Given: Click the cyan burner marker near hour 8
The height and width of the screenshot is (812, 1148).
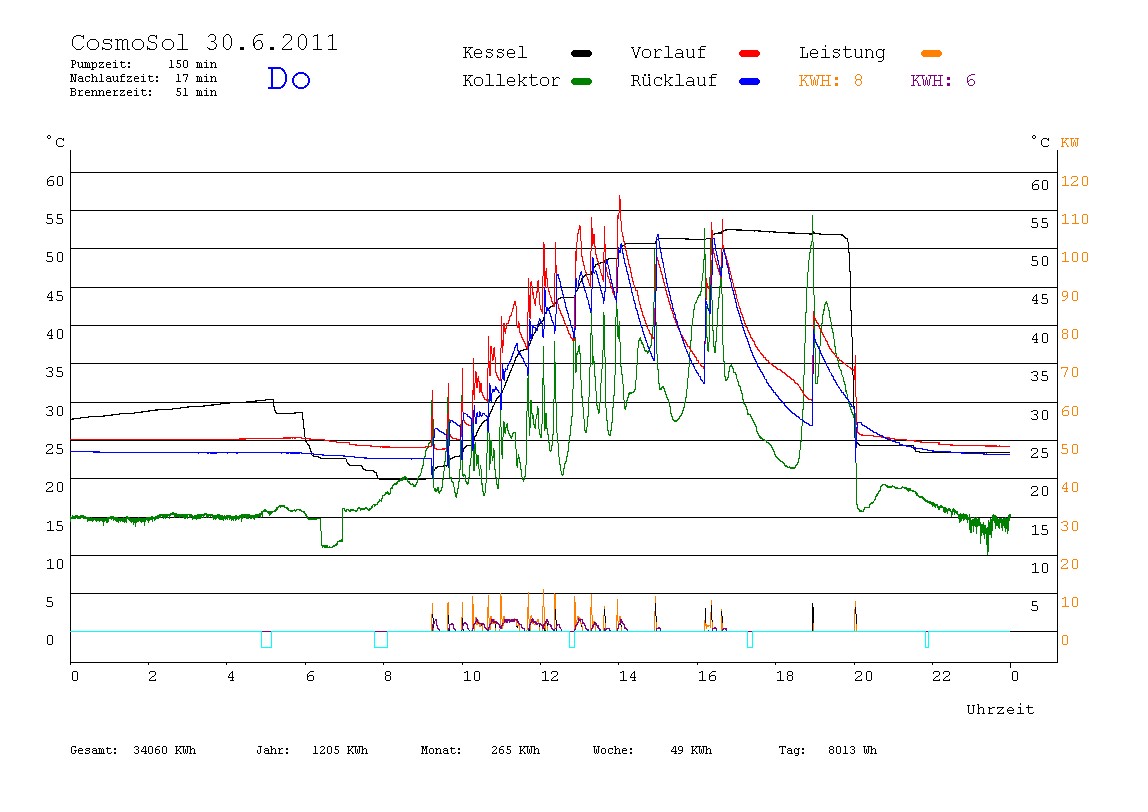Looking at the screenshot, I should tap(381, 639).
